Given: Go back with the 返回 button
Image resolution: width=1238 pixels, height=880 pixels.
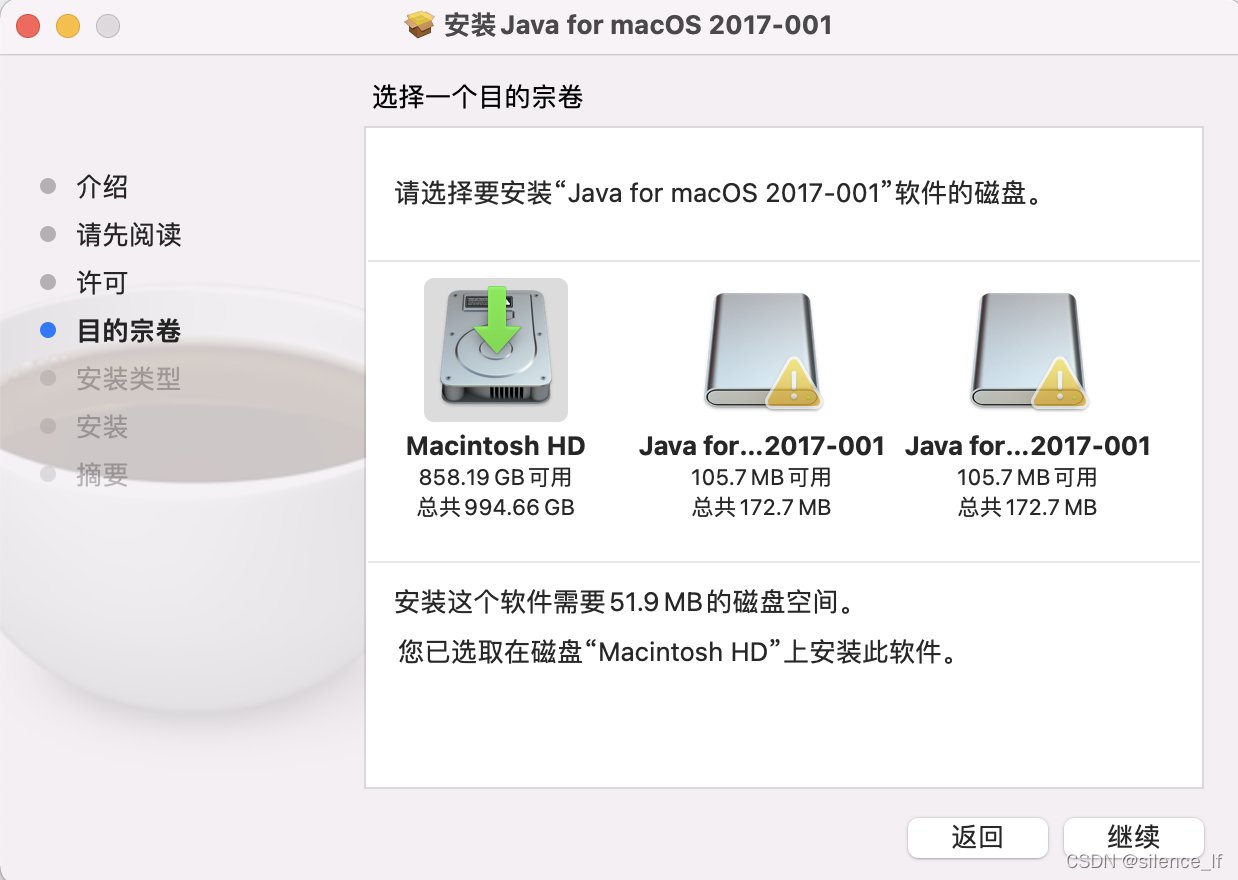Looking at the screenshot, I should tap(977, 838).
